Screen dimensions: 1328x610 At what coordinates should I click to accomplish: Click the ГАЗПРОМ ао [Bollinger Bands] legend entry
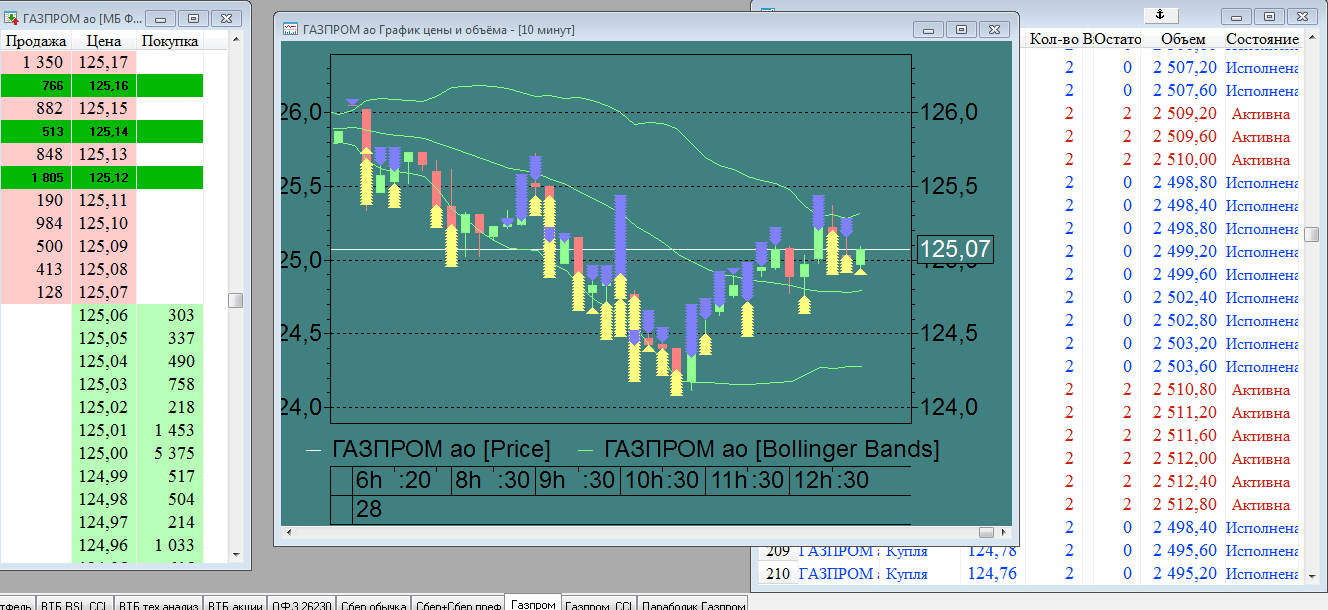(758, 449)
